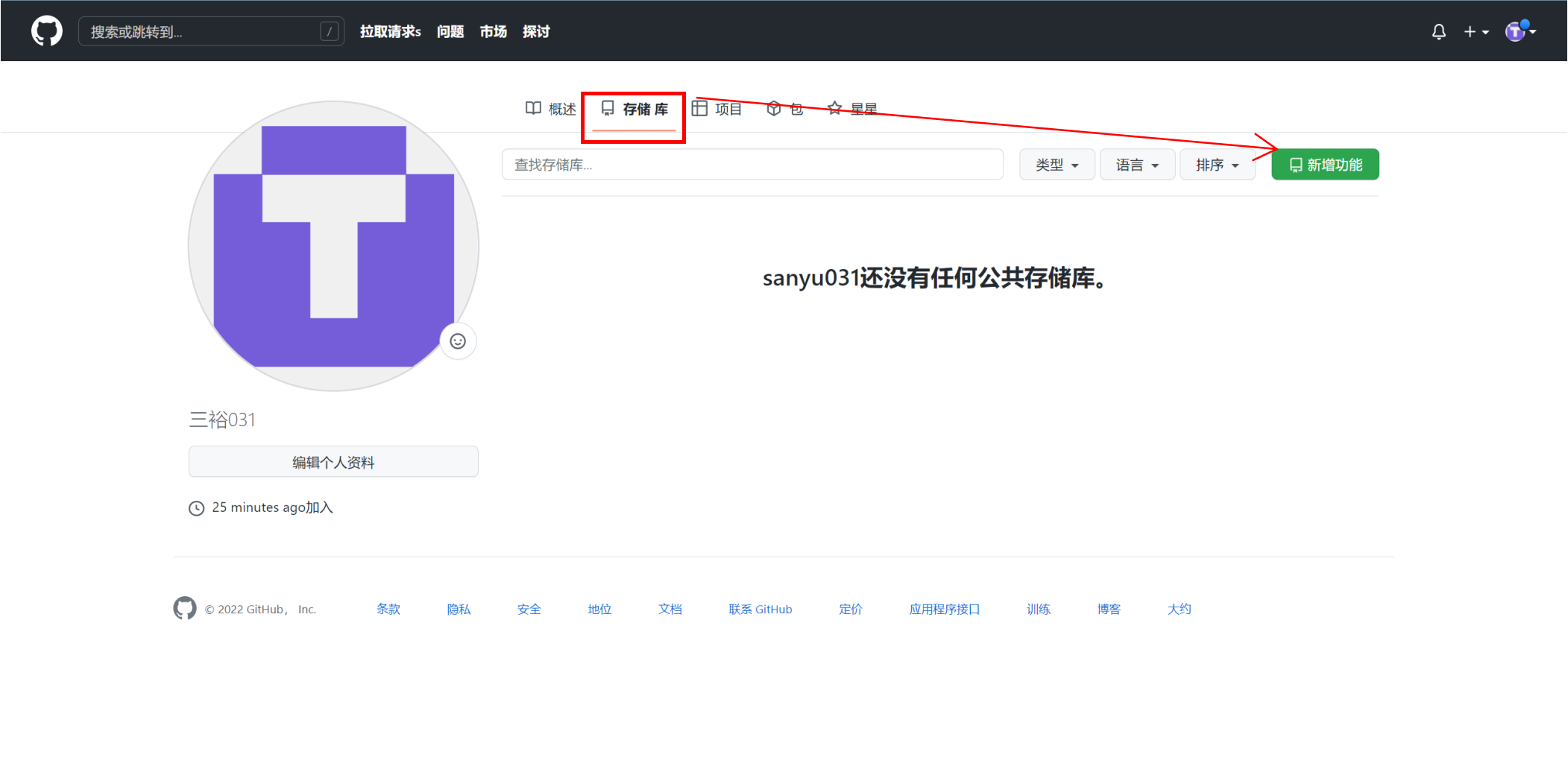The width and height of the screenshot is (1568, 775).
Task: Open the 文档 footer link
Action: (x=670, y=609)
